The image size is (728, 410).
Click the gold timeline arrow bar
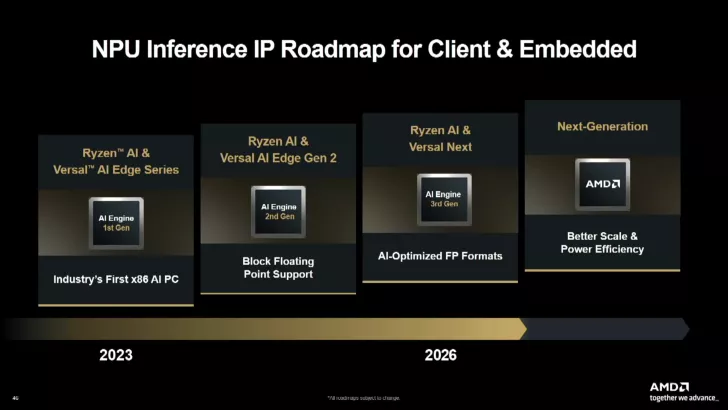(265, 329)
